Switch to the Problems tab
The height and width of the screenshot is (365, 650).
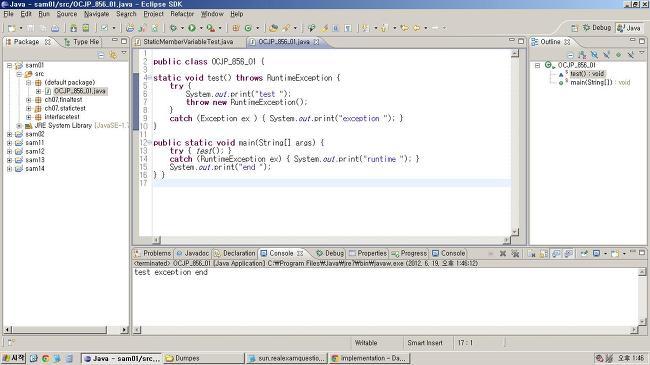153,253
